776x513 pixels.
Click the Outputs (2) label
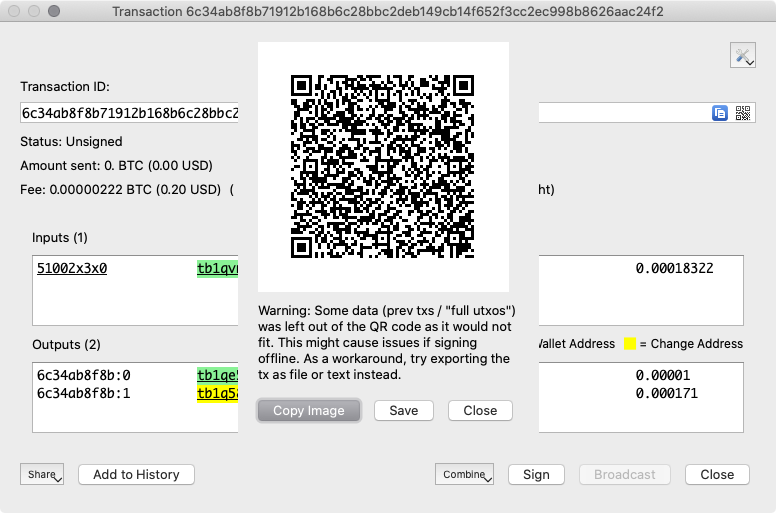point(66,344)
